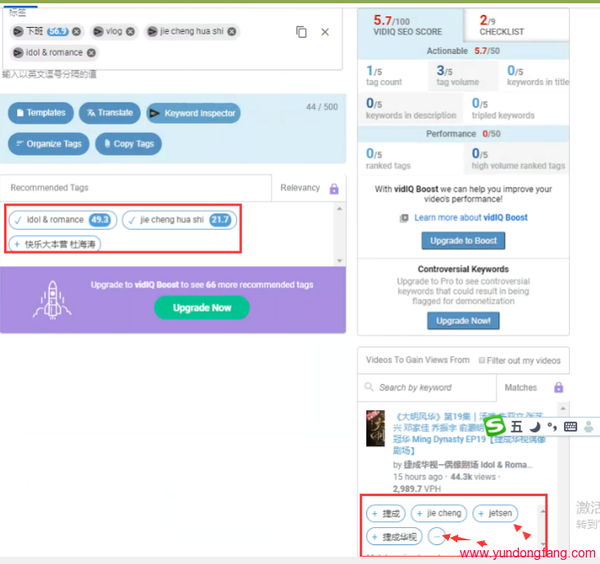The width and height of the screenshot is (600, 564).
Task: Toggle recommended tag jie cheng hua shi
Action: pyautogui.click(x=179, y=220)
